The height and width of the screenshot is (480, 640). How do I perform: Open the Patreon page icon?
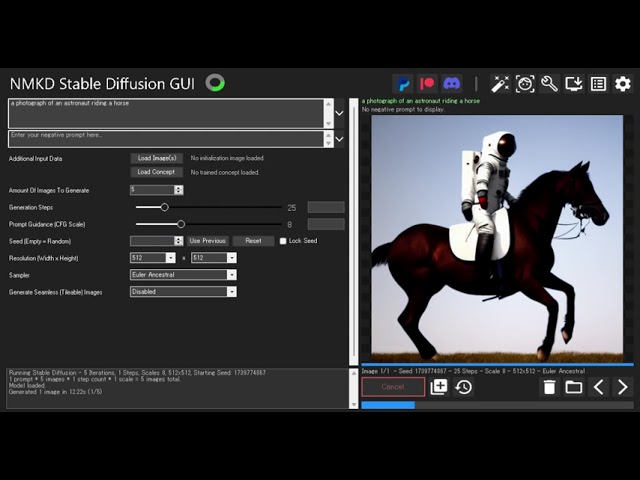pyautogui.click(x=427, y=84)
